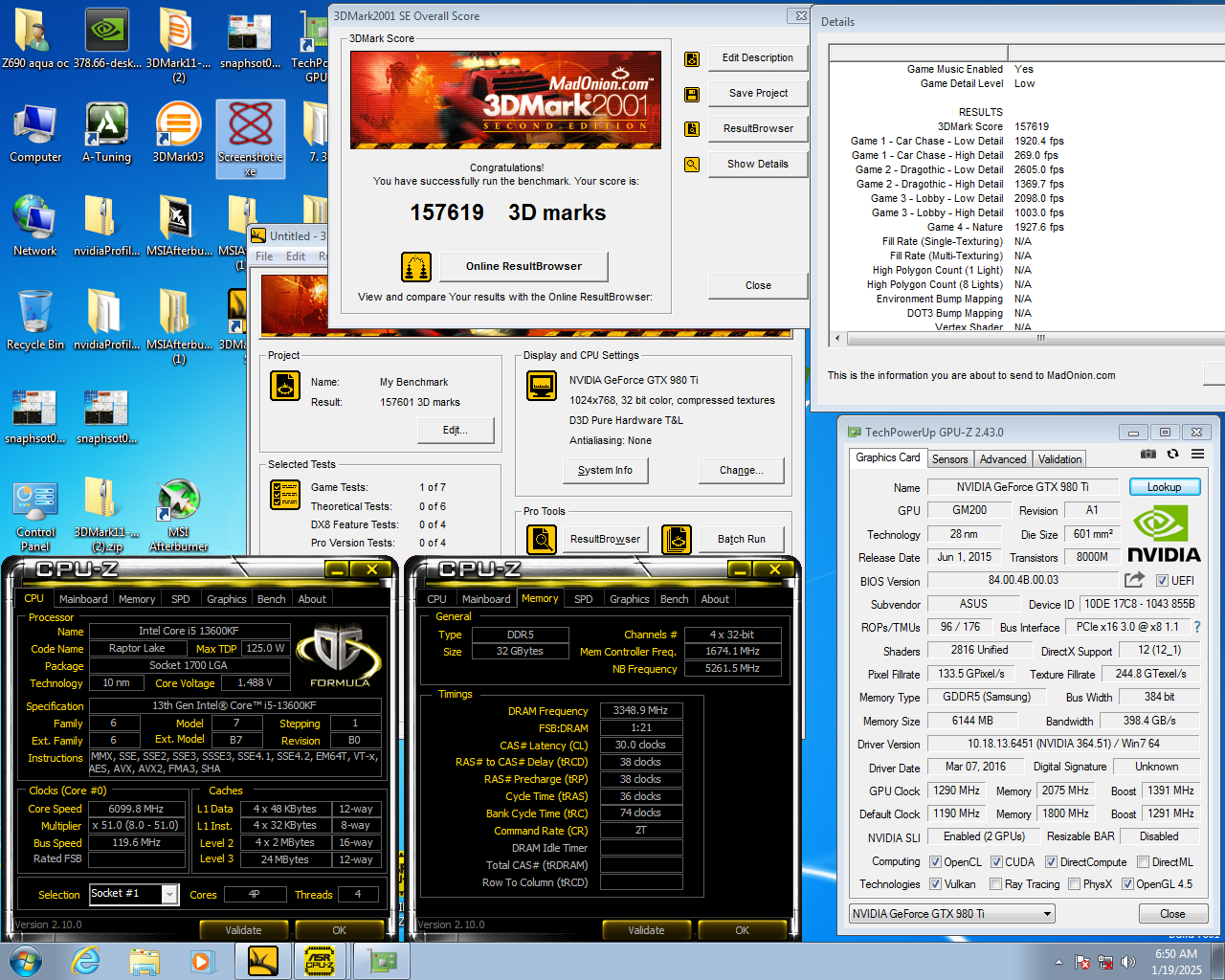Click the 3DMark2001 banner image
This screenshot has height=980, width=1225.
pos(505,99)
